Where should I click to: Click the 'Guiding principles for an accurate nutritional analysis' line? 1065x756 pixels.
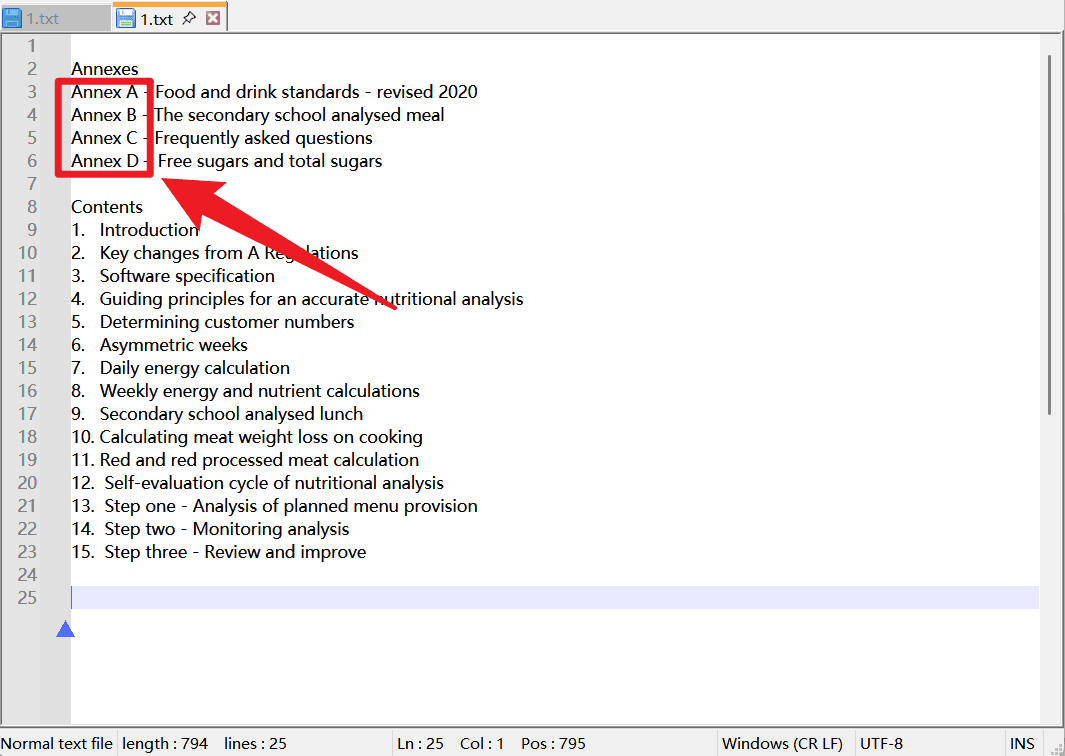point(312,299)
